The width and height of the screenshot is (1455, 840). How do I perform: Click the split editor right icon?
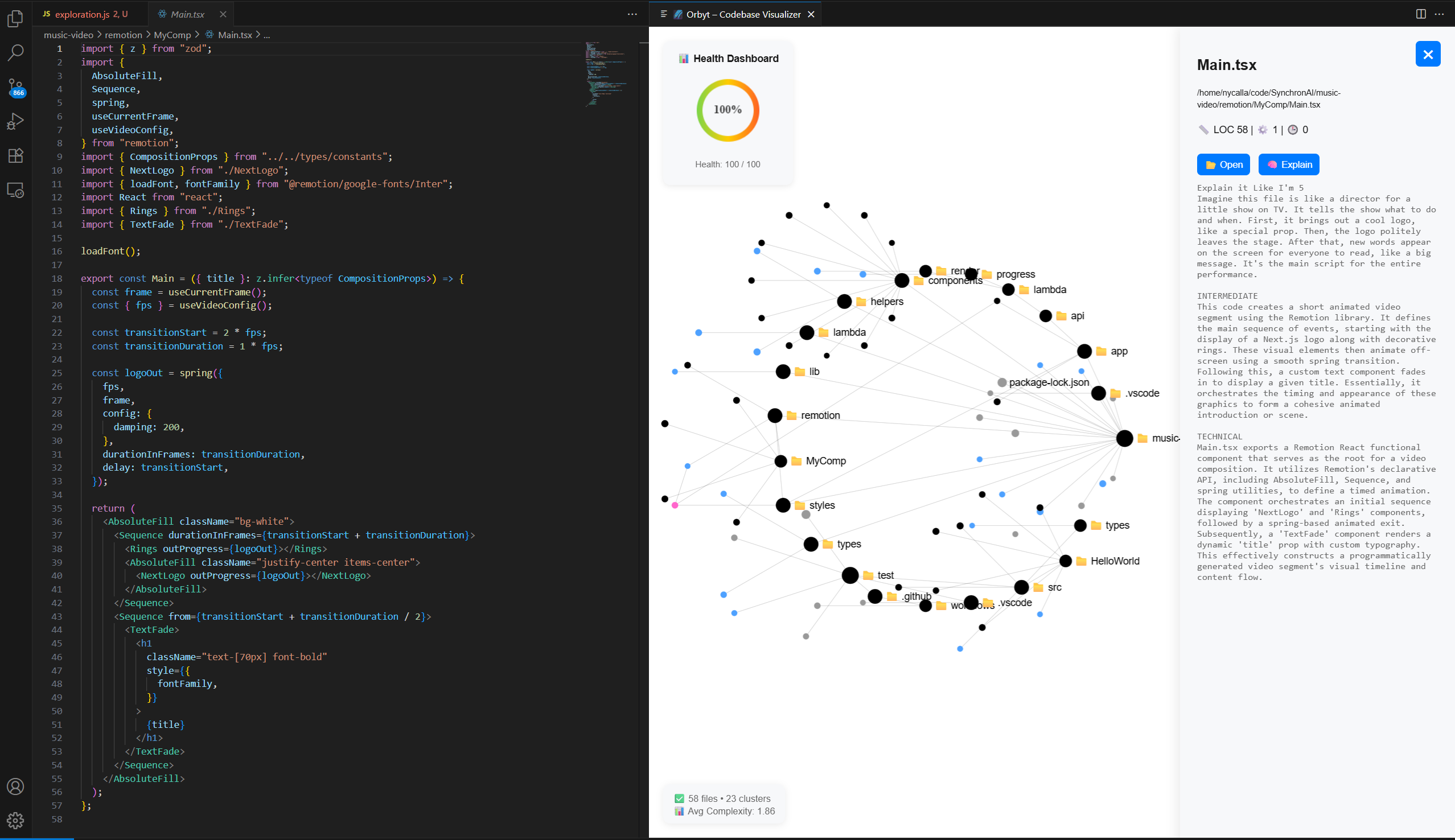pos(1421,14)
